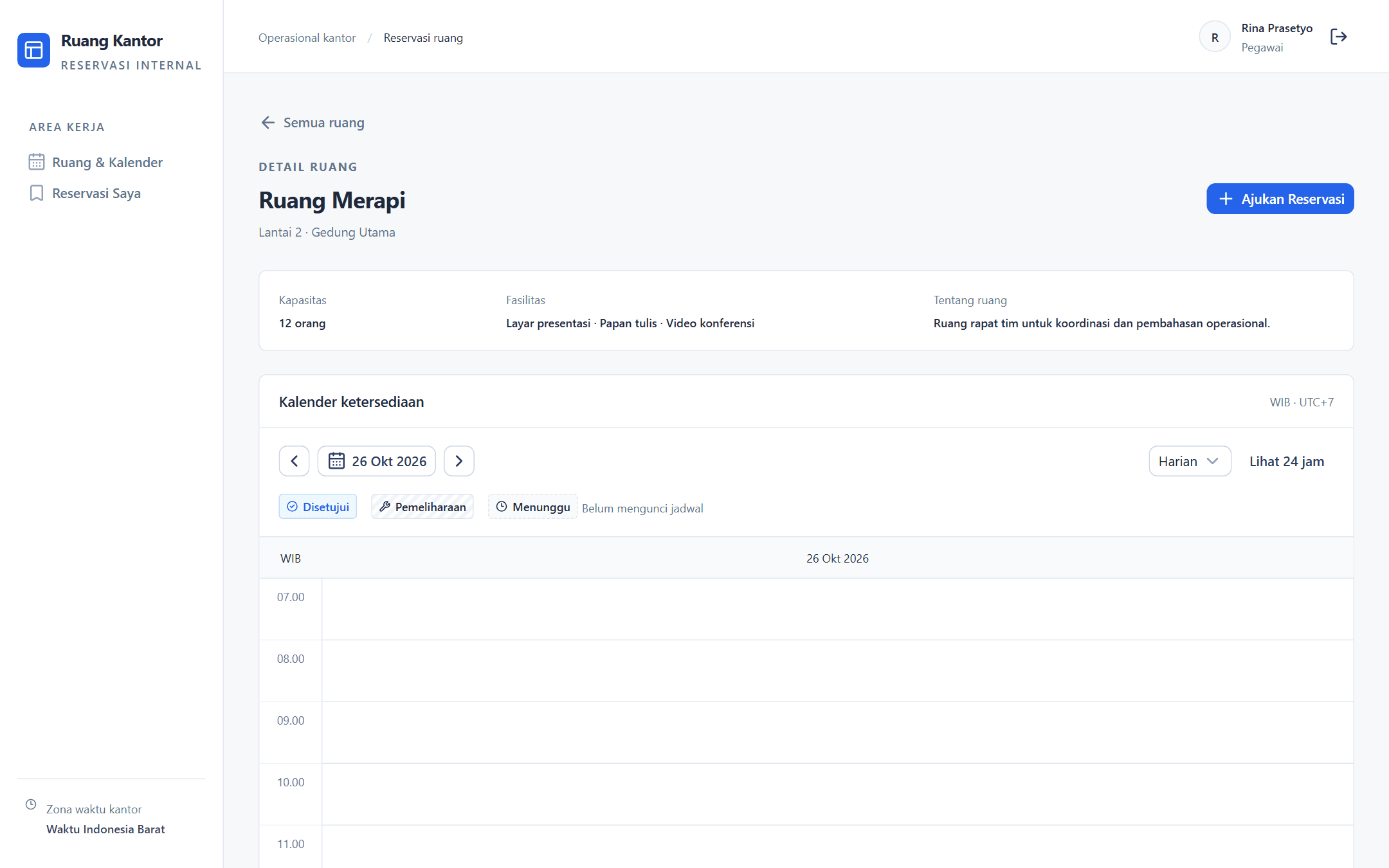Screen dimensions: 1389x868
Task: Click the Ruang Kantor logo icon
Action: pos(33,50)
